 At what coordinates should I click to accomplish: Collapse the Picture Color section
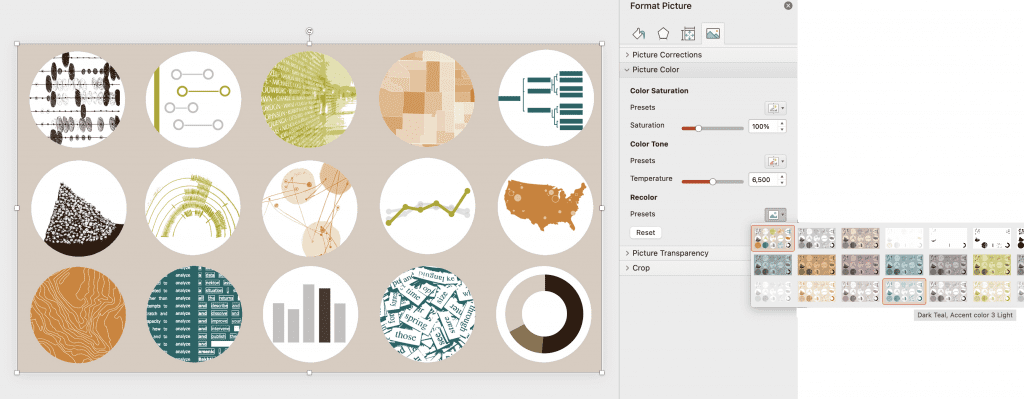(708, 70)
